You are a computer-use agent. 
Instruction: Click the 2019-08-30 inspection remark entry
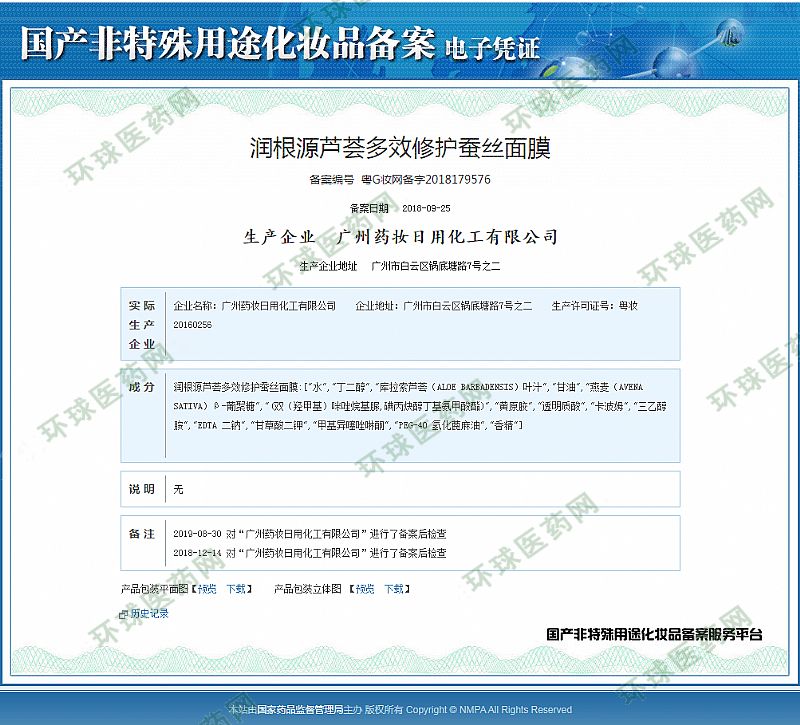[309, 534]
